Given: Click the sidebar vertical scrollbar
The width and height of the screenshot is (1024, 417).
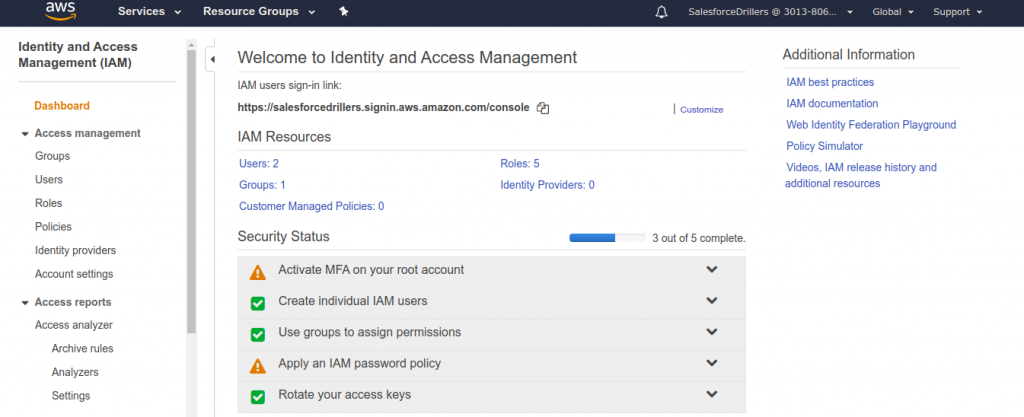Looking at the screenshot, I should click(x=191, y=193).
